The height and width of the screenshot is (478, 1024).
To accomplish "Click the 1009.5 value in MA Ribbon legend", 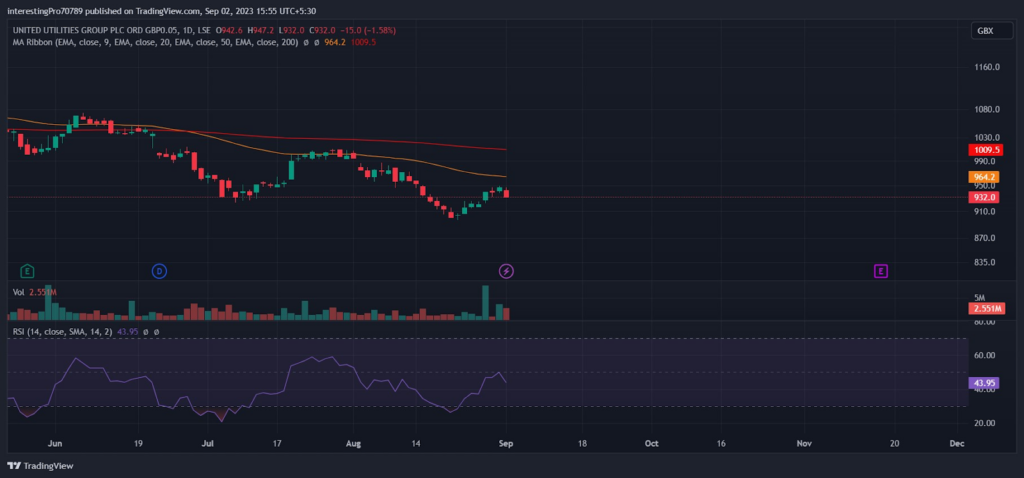I will [364, 42].
